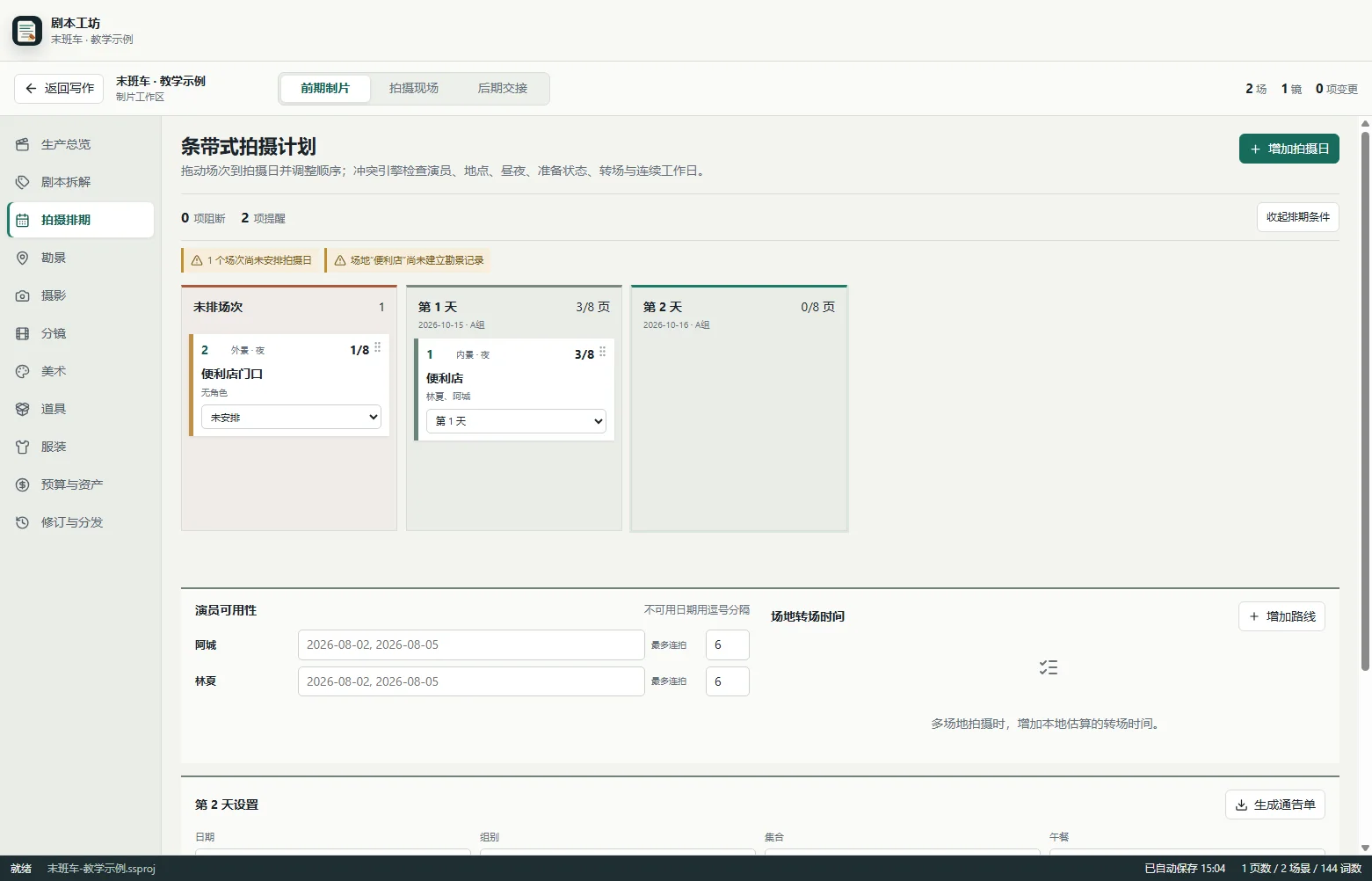Open 剧本拆解 tag icon in sidebar

click(x=23, y=182)
